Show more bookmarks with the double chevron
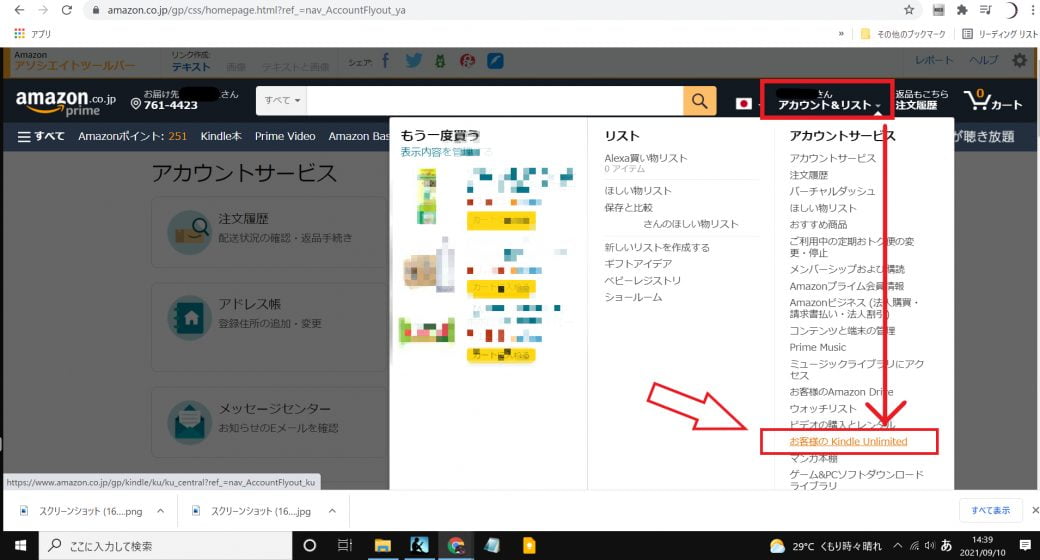This screenshot has width=1040, height=560. point(841,33)
